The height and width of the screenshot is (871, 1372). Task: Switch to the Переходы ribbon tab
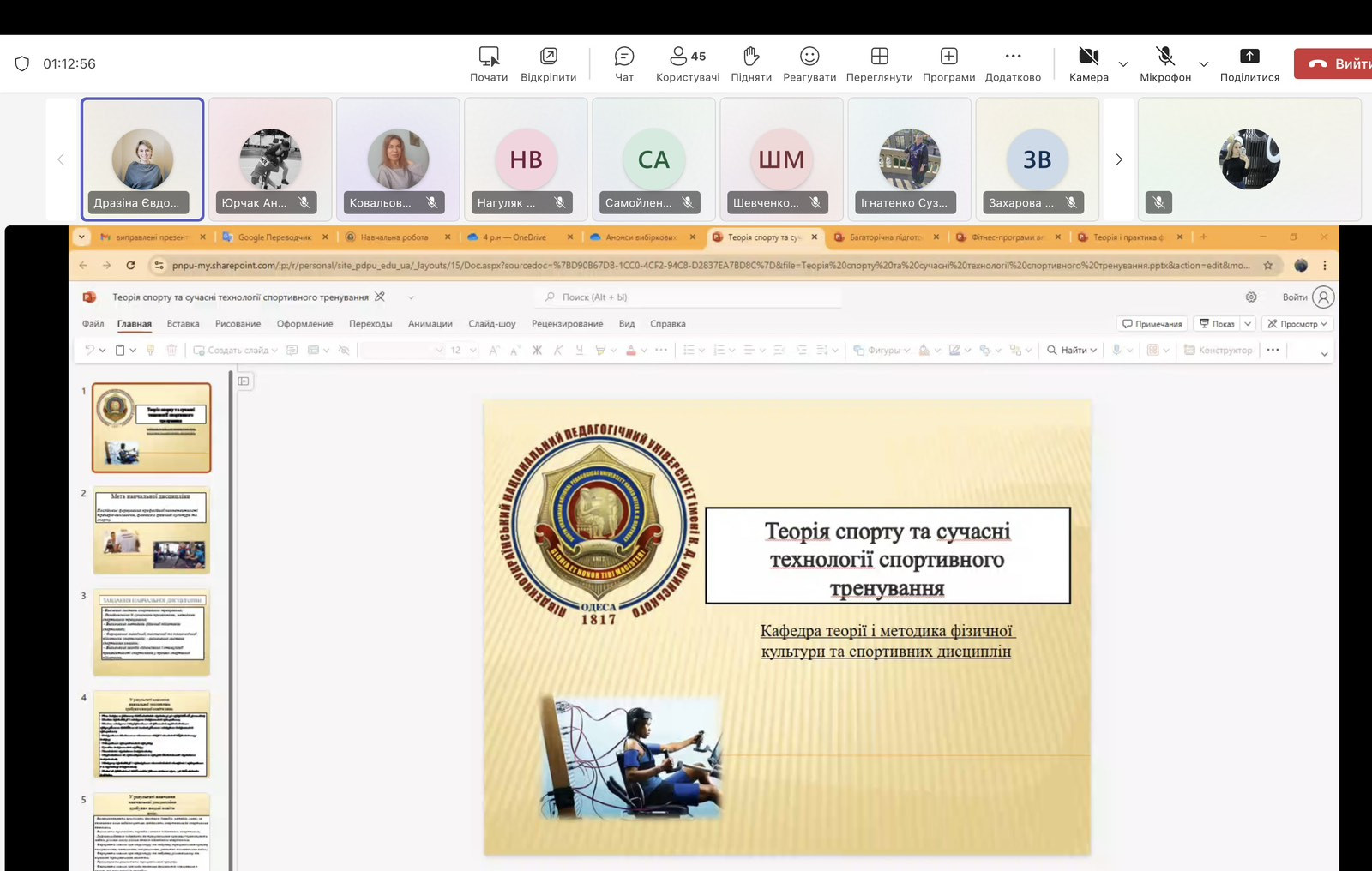[x=370, y=324]
